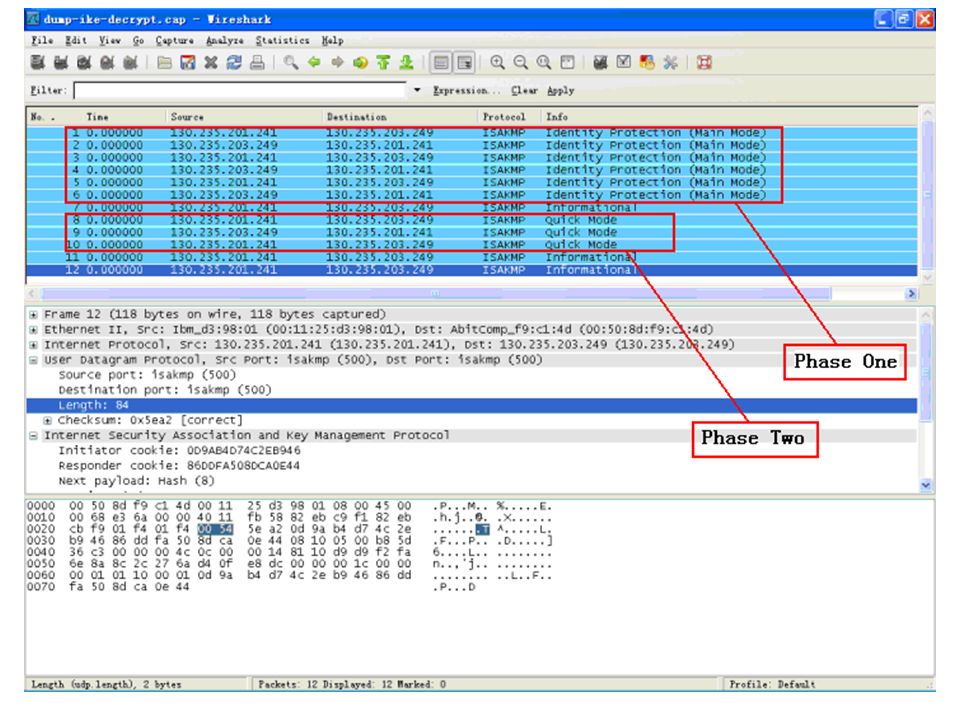Go forward in packet history
This screenshot has width=960, height=720.
[337, 62]
